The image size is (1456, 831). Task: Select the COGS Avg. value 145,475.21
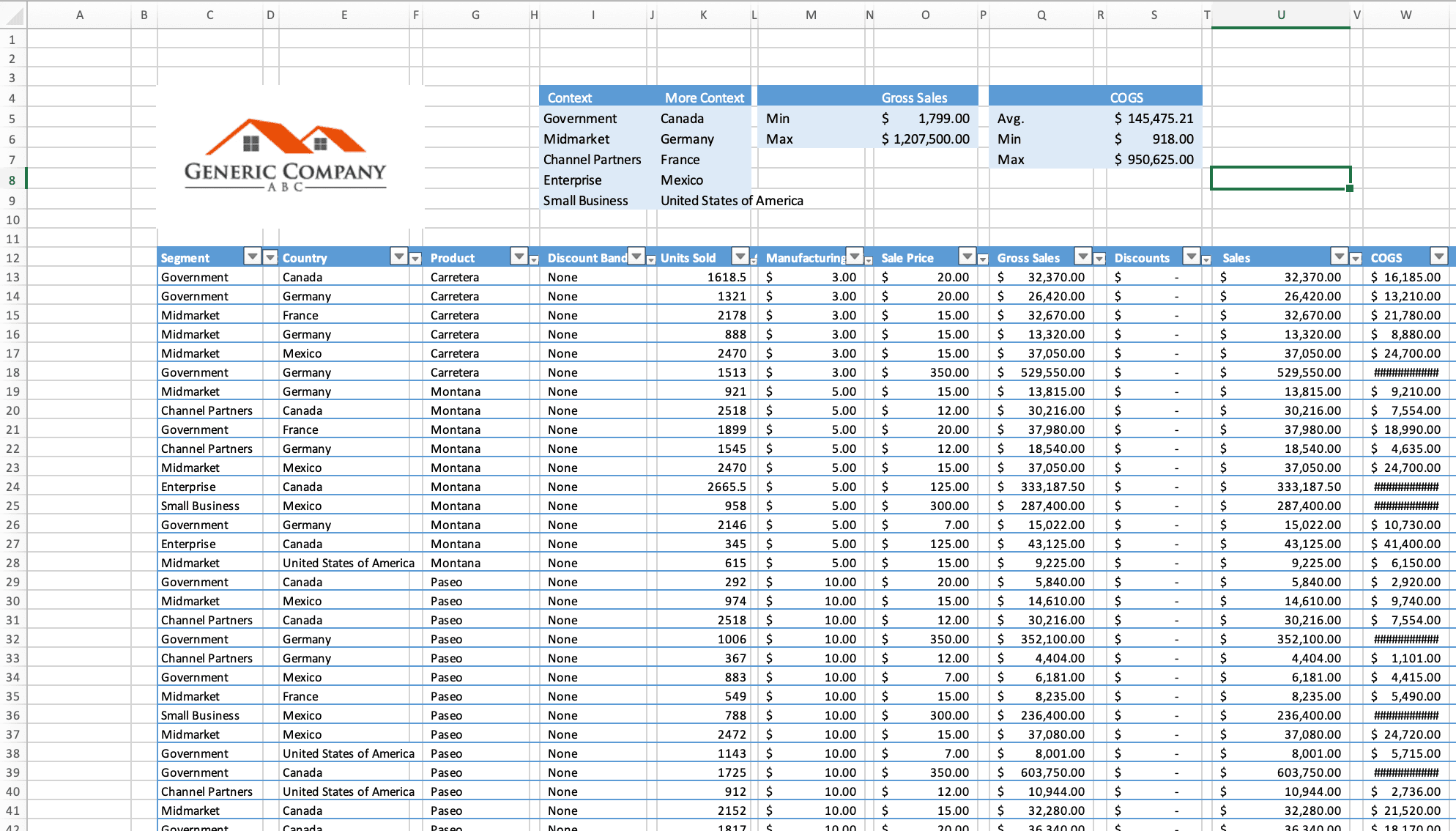(1154, 118)
